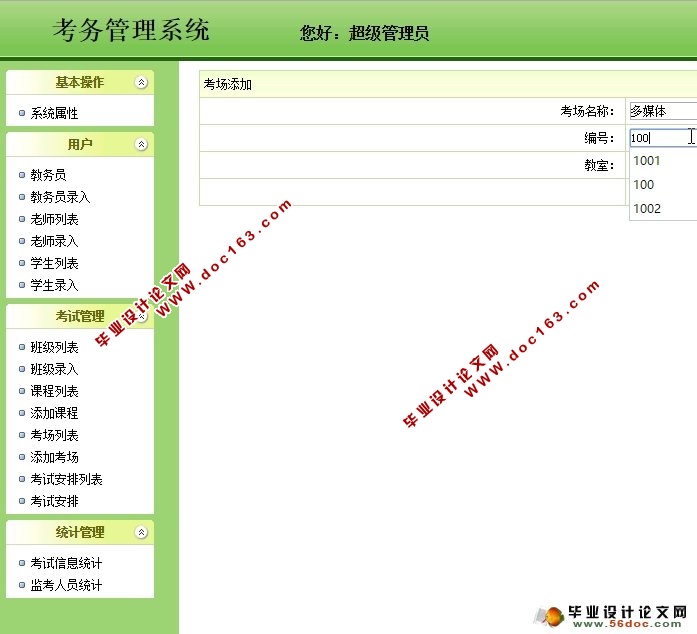Image resolution: width=697 pixels, height=634 pixels.
Task: Click the 用户 panel header
Action: click(80, 144)
